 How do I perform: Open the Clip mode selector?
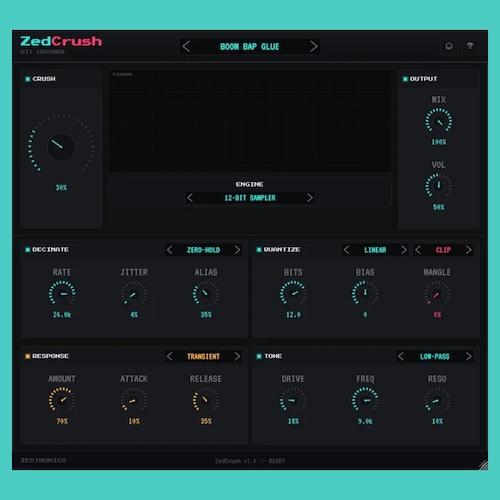[443, 250]
